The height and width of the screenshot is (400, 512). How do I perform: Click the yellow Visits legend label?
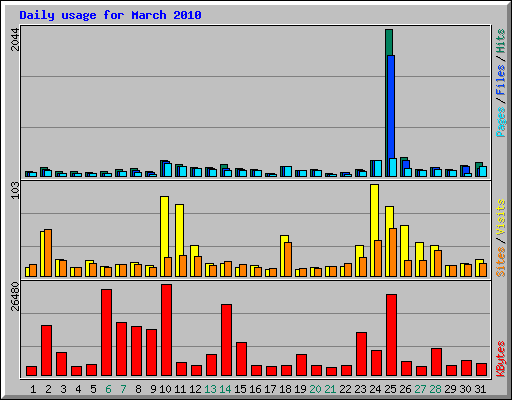click(501, 217)
